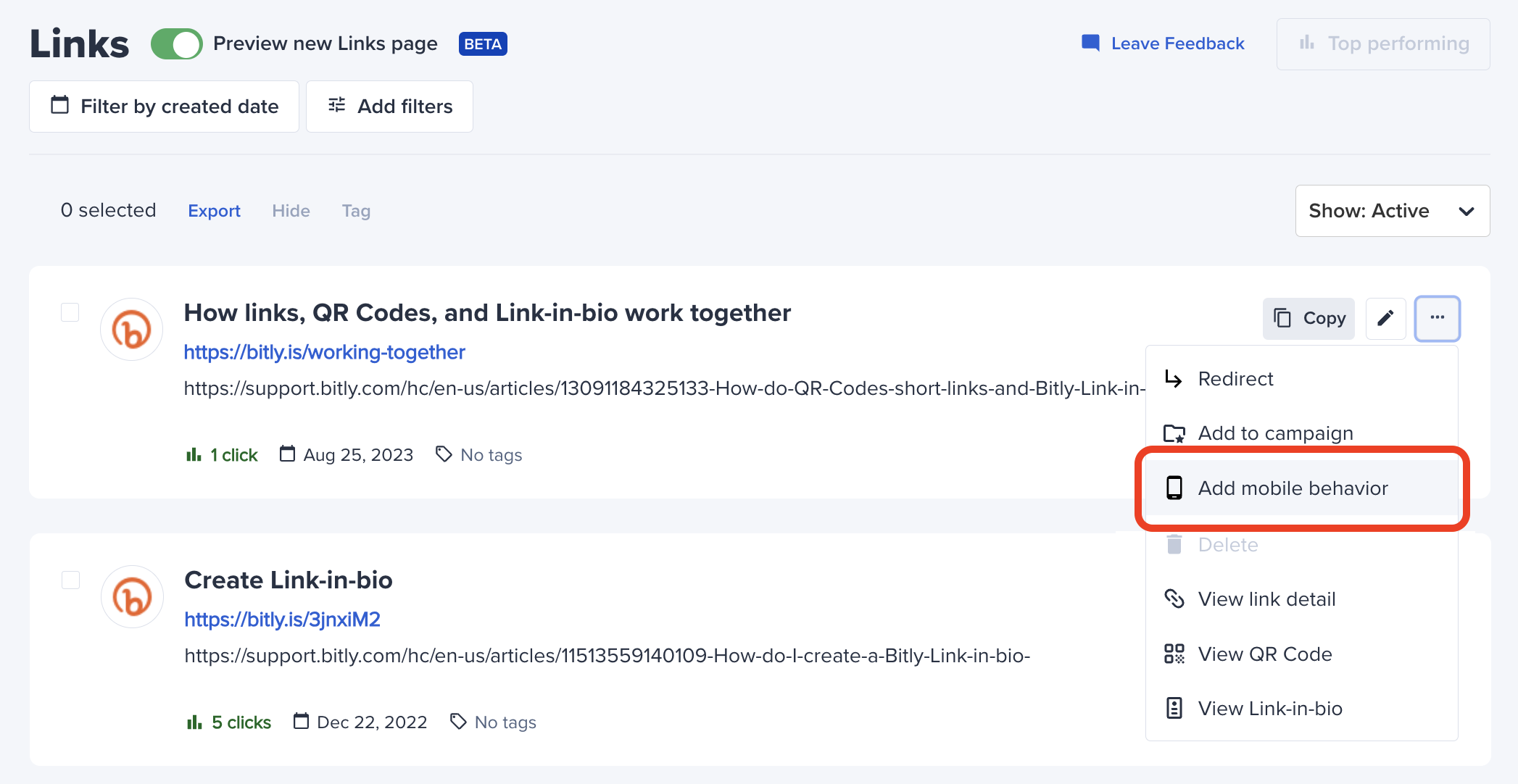Click Bitly logo of Create Link-in-bio
This screenshot has width=1518, height=784.
(132, 597)
